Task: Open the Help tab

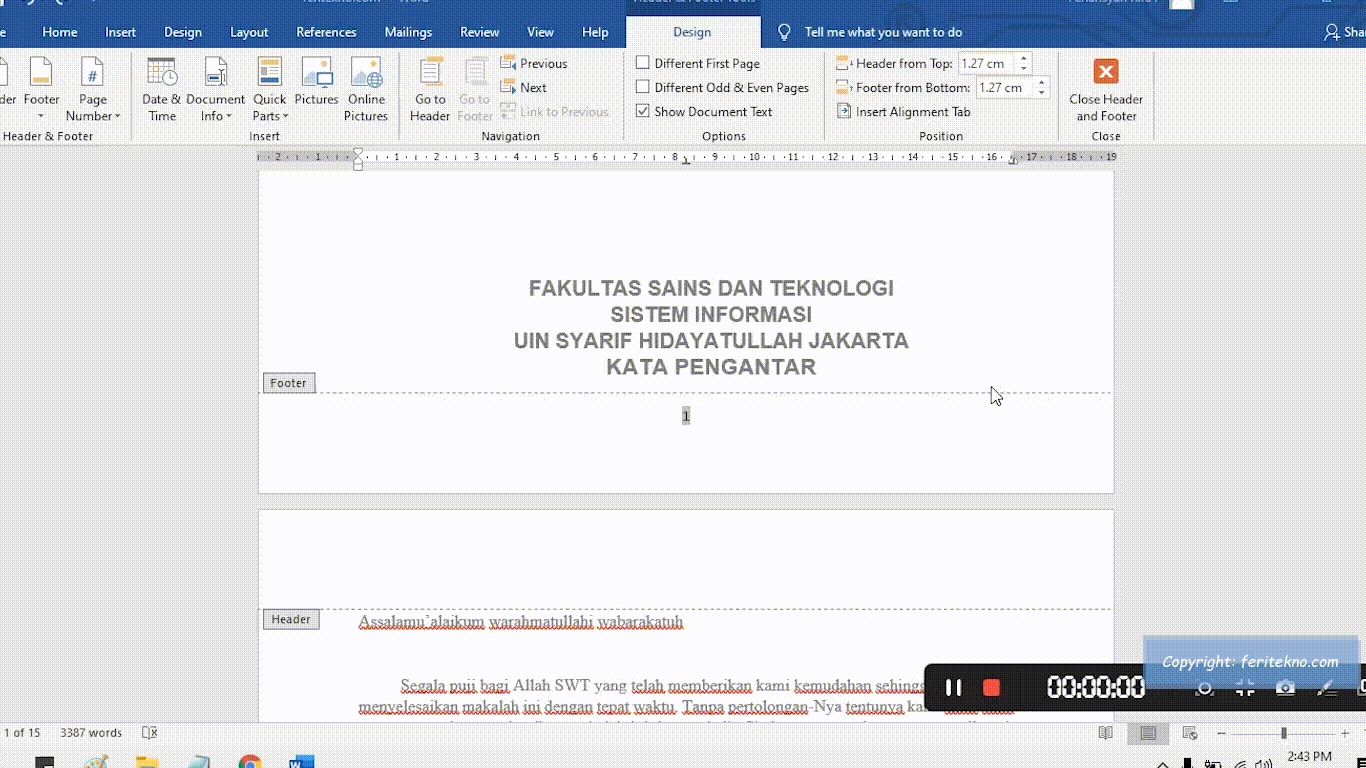Action: pos(595,32)
